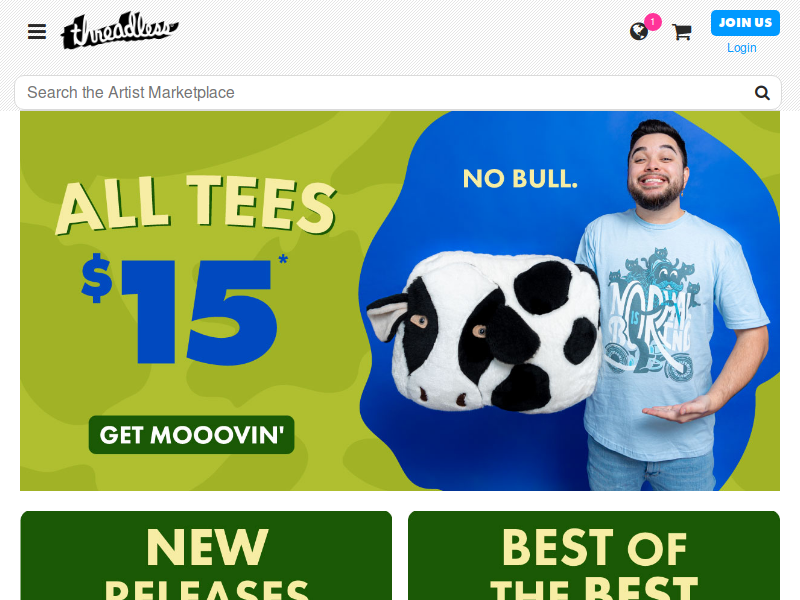Click the Login link
This screenshot has height=600, width=800.
[741, 48]
